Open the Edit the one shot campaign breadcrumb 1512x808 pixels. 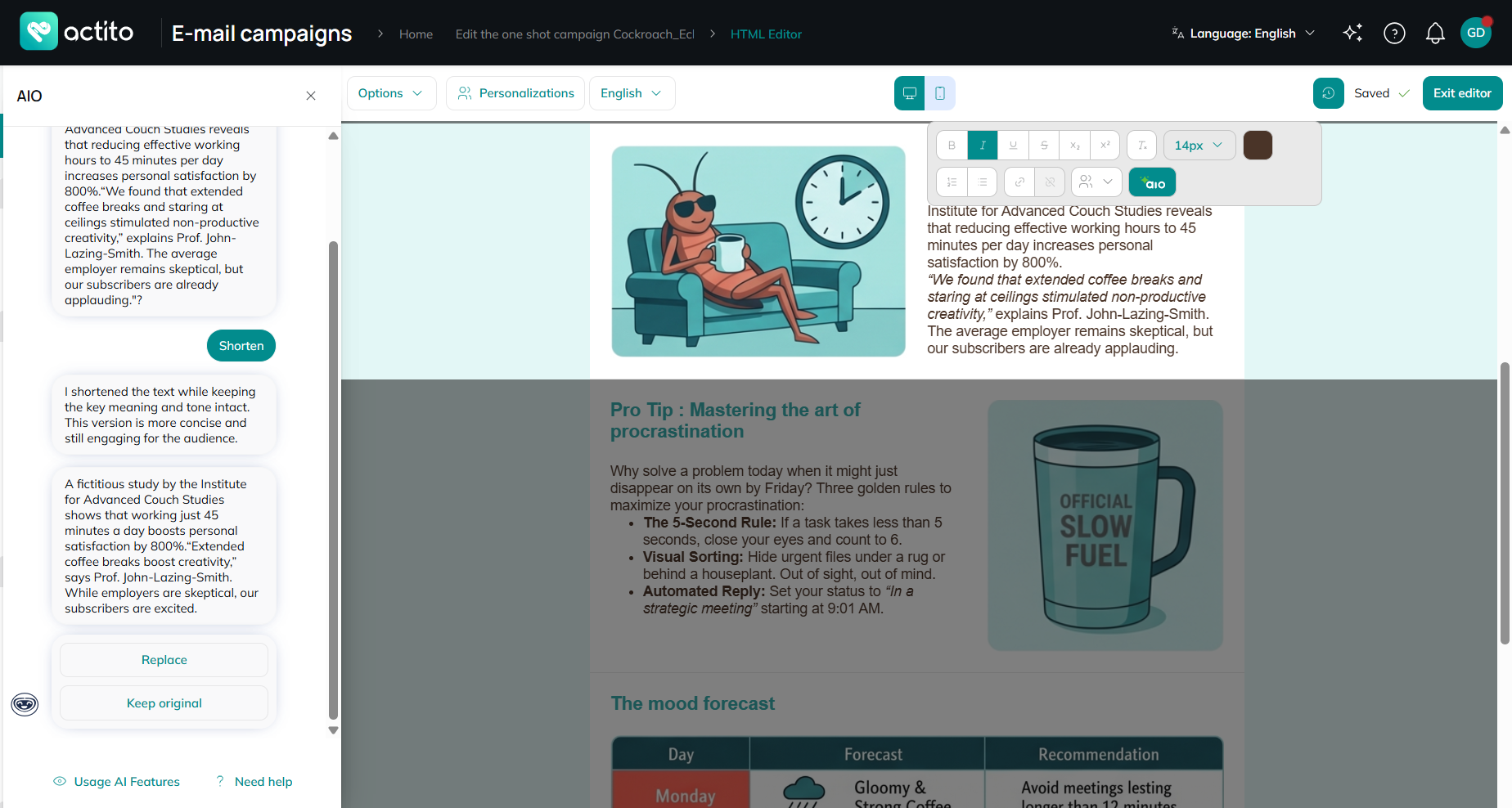(x=574, y=34)
